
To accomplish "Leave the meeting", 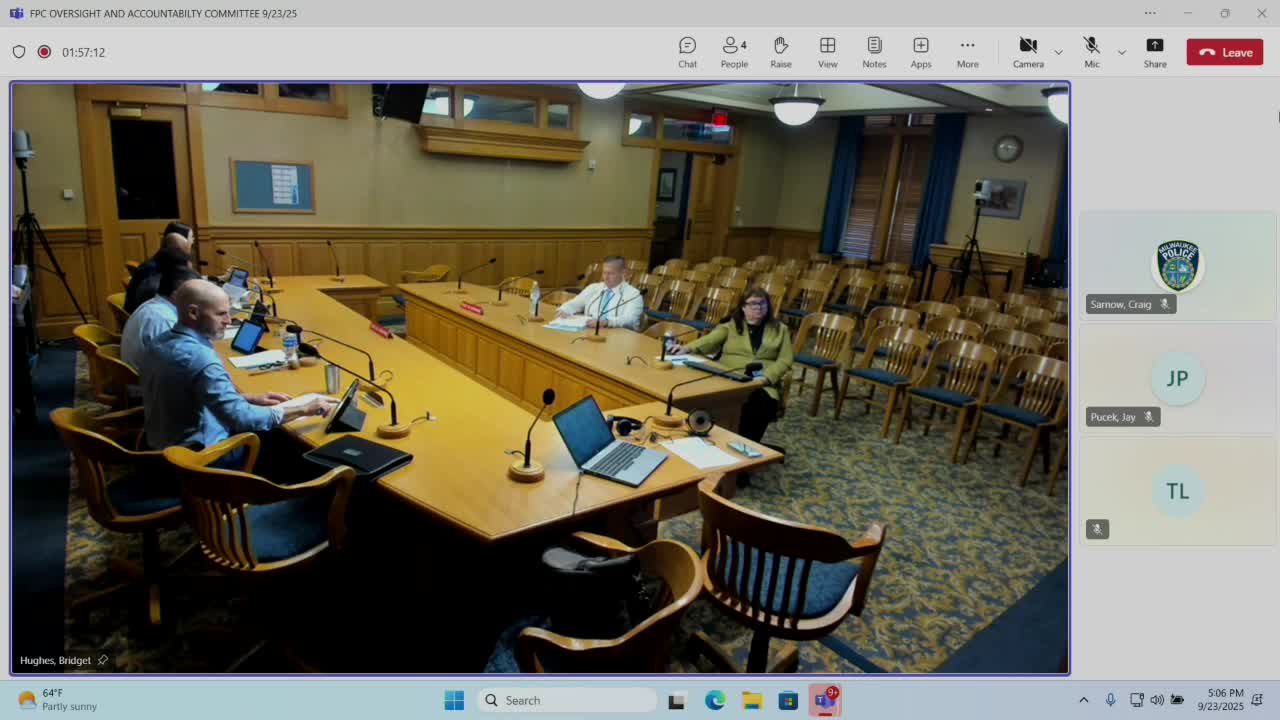I will click(x=1225, y=52).
